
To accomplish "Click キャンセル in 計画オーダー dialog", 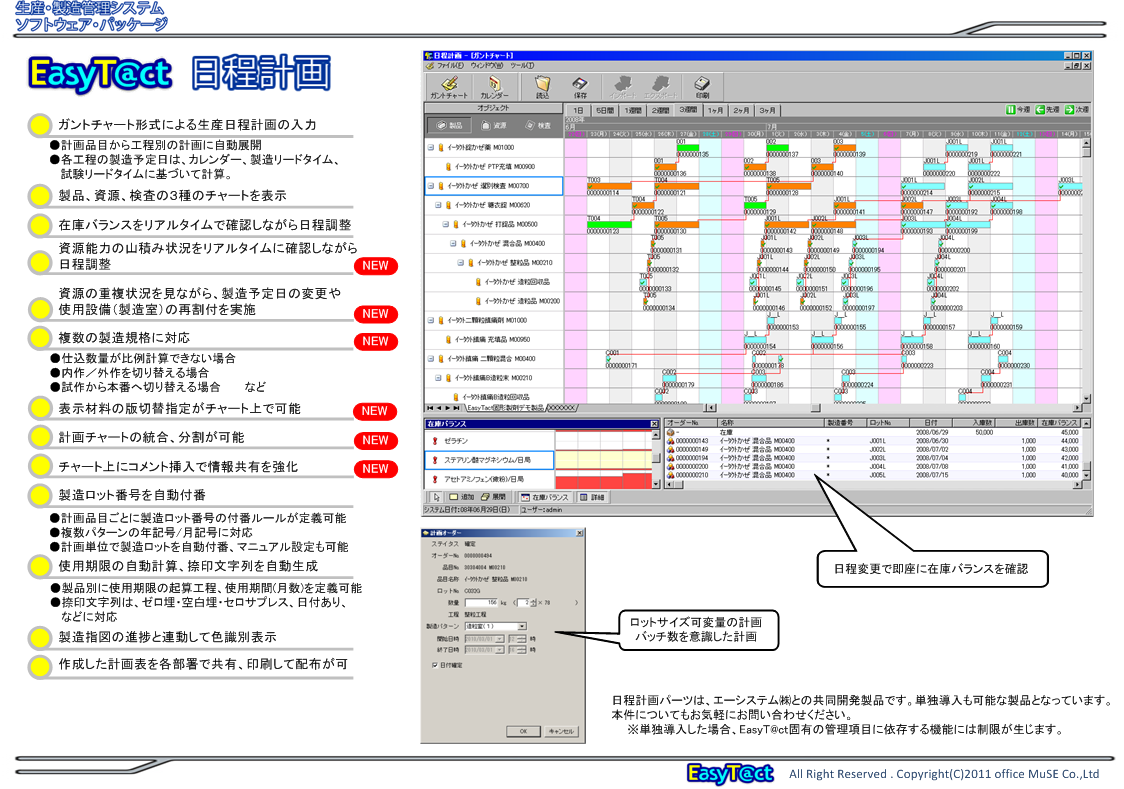I will (561, 732).
